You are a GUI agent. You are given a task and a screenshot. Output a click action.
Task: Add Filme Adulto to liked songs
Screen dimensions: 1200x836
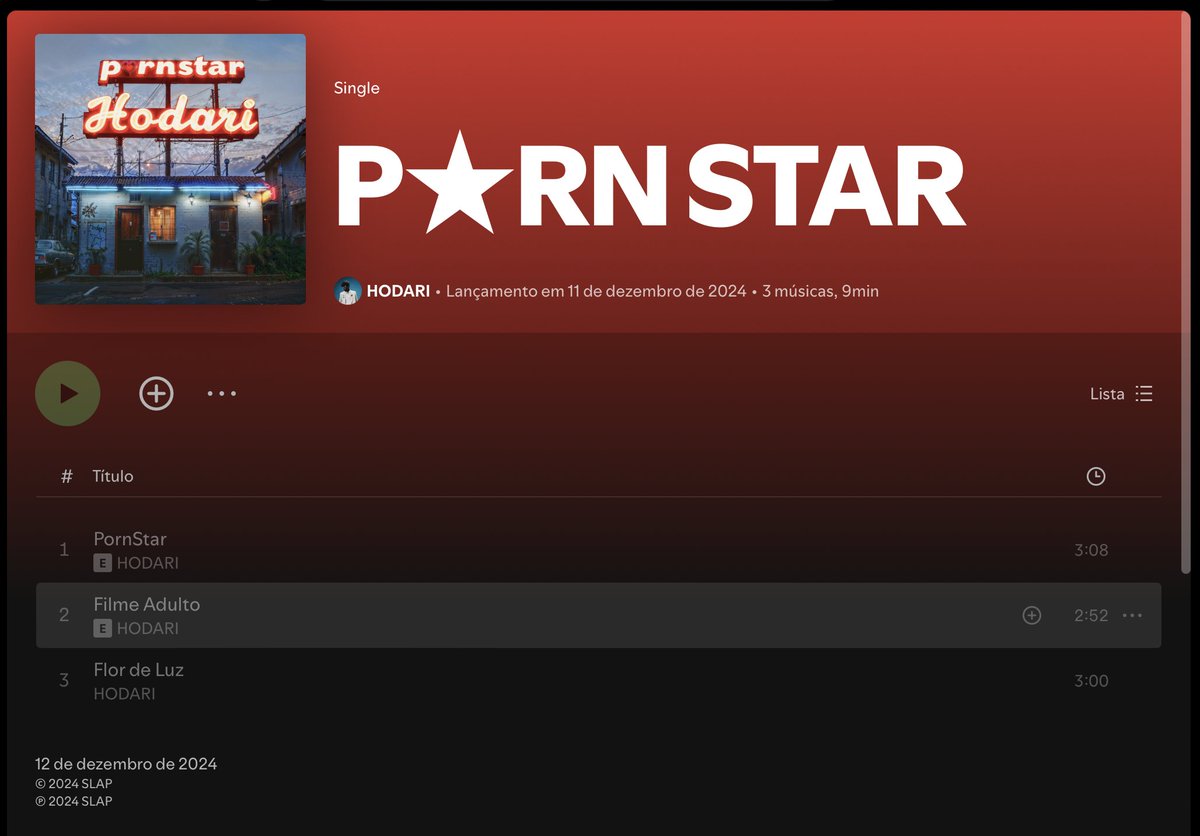pos(1032,616)
